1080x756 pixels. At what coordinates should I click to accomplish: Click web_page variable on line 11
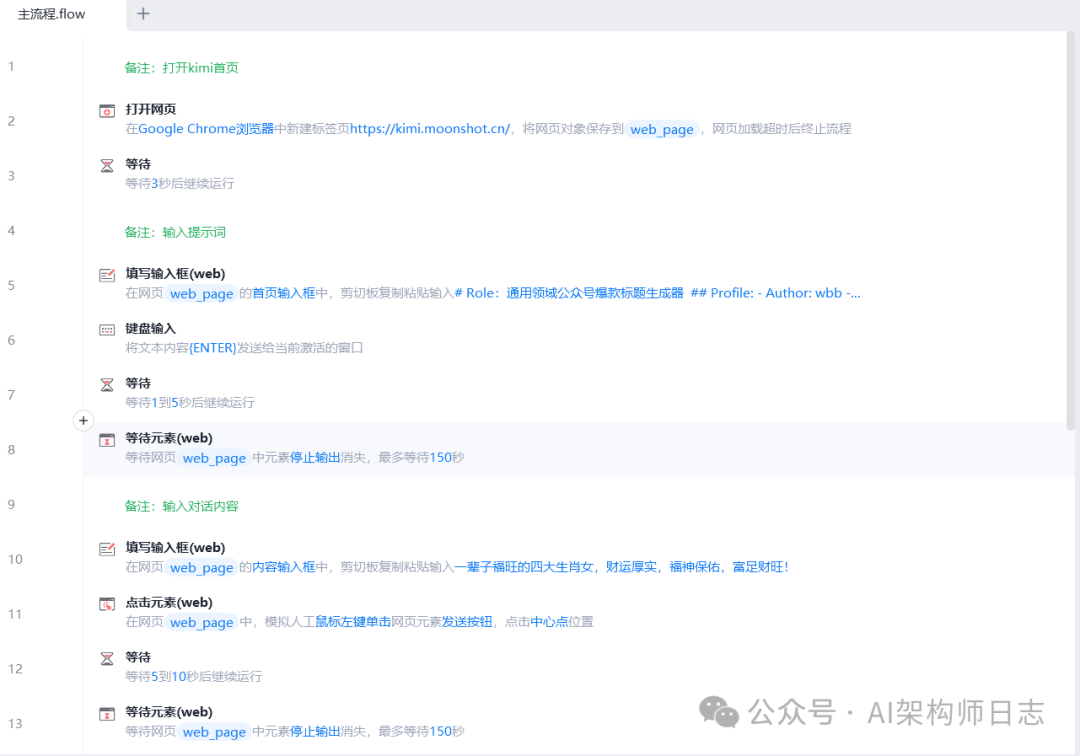tap(202, 622)
